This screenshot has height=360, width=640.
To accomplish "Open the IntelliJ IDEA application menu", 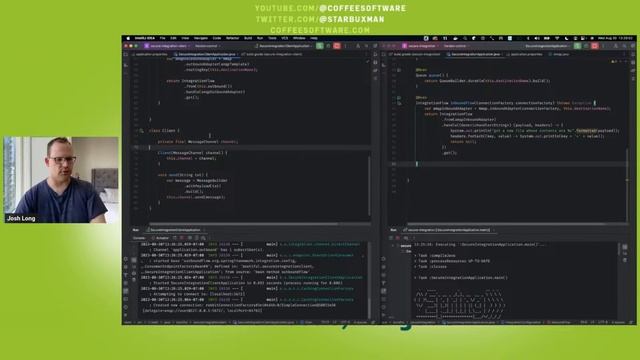I will (144, 38).
